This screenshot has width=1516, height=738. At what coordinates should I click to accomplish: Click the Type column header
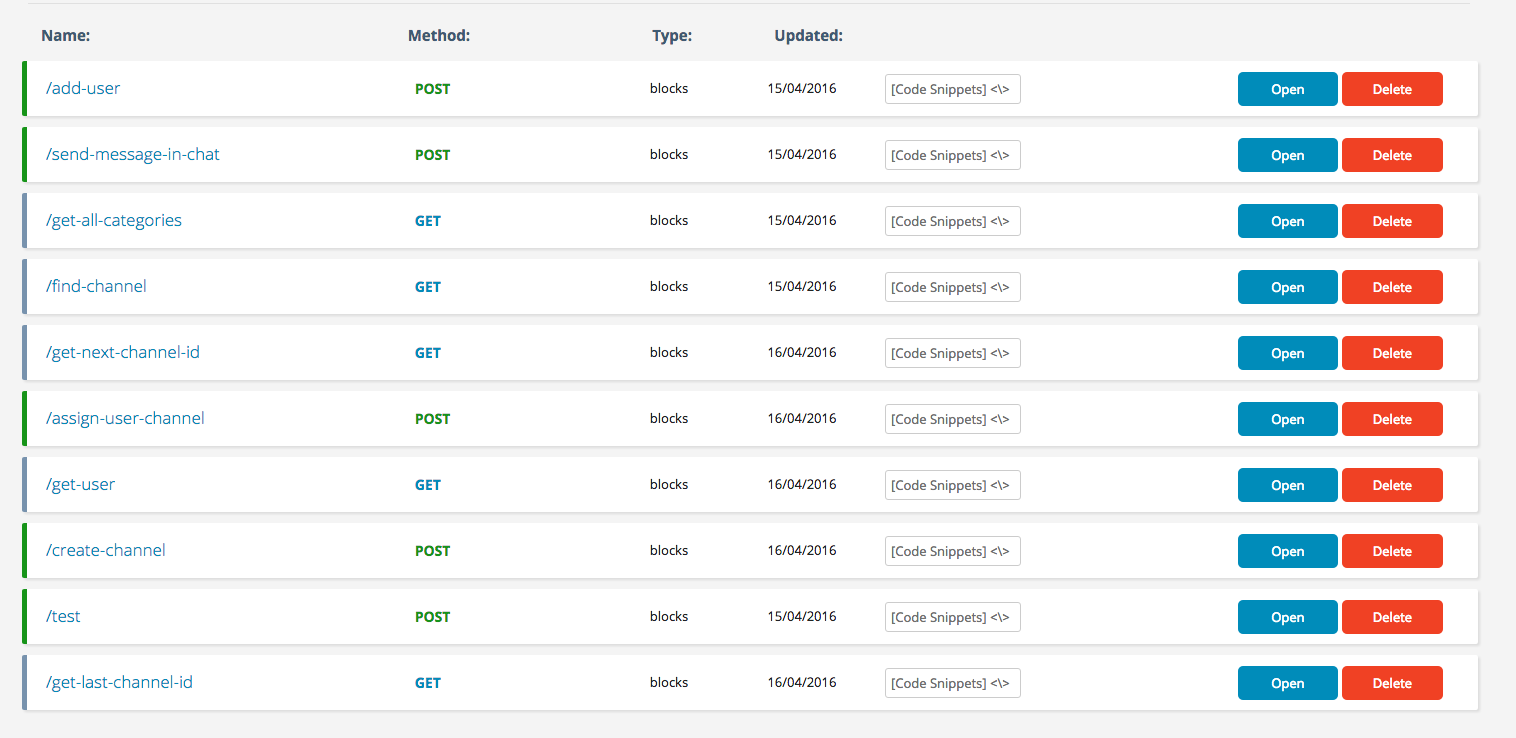pyautogui.click(x=672, y=36)
